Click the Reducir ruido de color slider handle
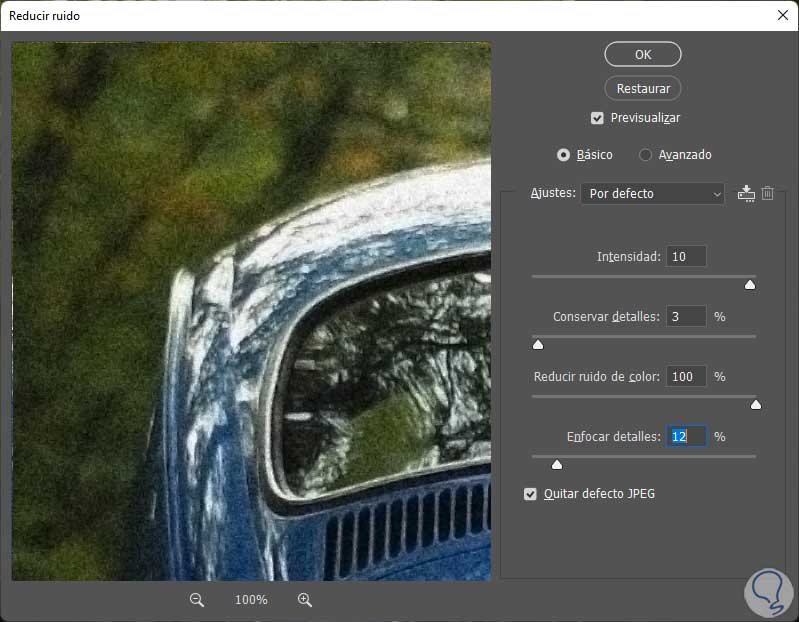Viewport: 799px width, 622px height. (756, 404)
